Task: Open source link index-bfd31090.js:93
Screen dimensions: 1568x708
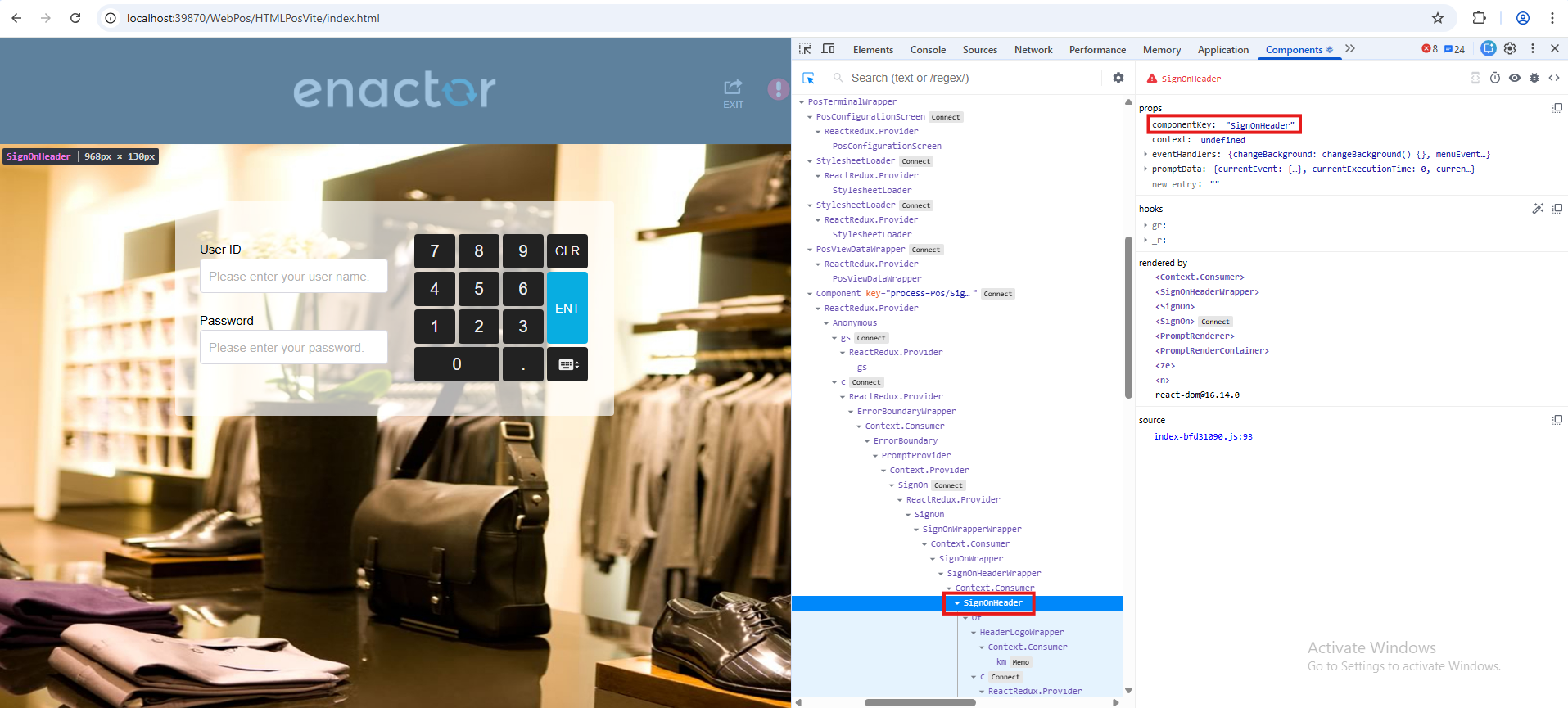Action: [1203, 437]
